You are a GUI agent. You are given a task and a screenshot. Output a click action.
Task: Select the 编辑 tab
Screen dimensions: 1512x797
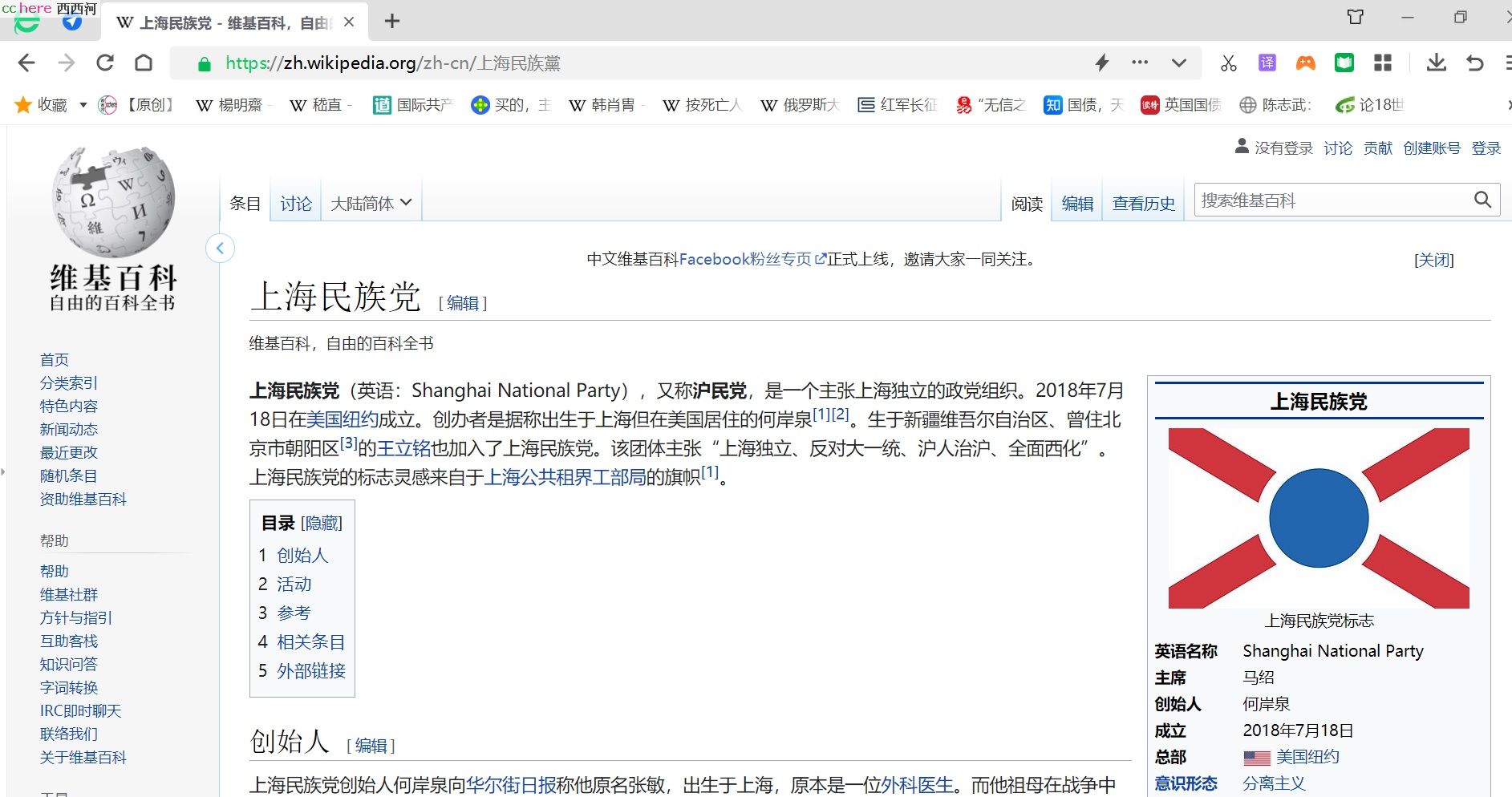(x=1077, y=204)
